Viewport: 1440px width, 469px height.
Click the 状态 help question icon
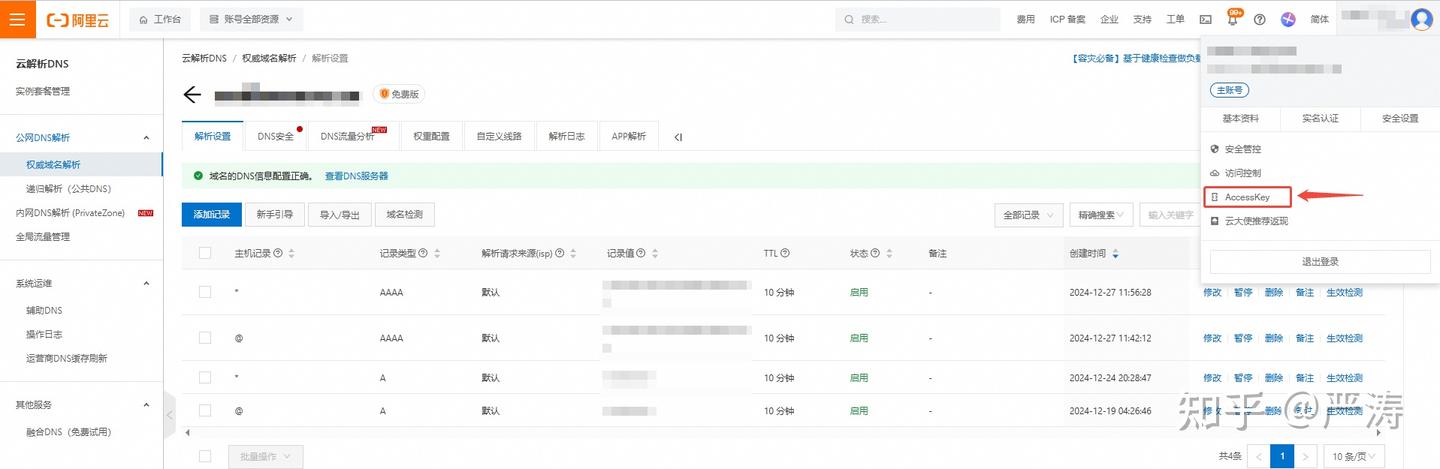click(x=877, y=254)
